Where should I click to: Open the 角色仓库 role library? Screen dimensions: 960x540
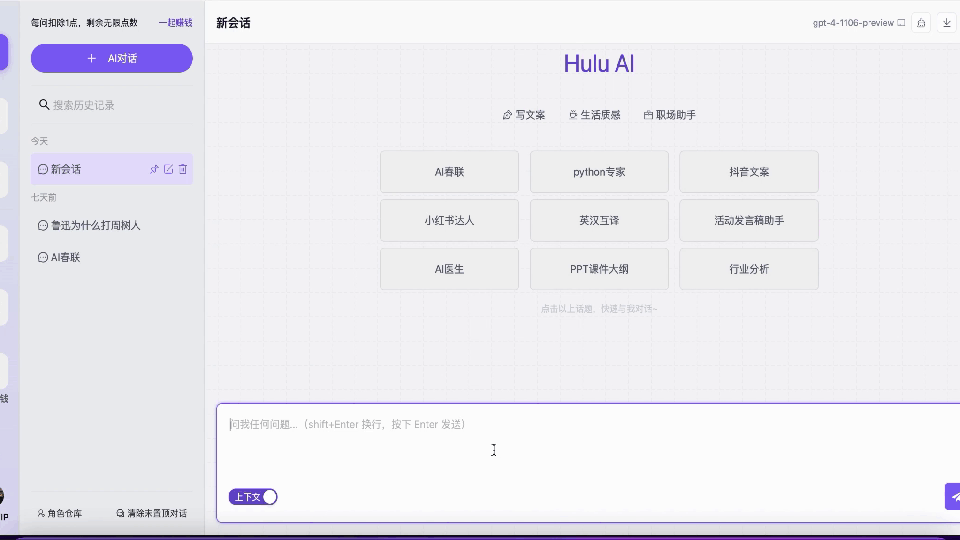click(59, 513)
